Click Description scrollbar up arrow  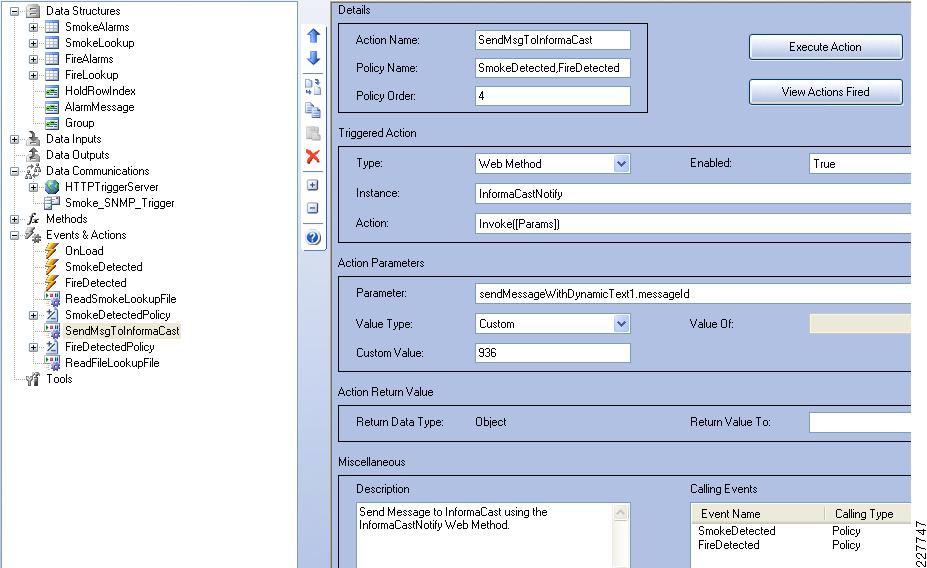pyautogui.click(x=621, y=512)
